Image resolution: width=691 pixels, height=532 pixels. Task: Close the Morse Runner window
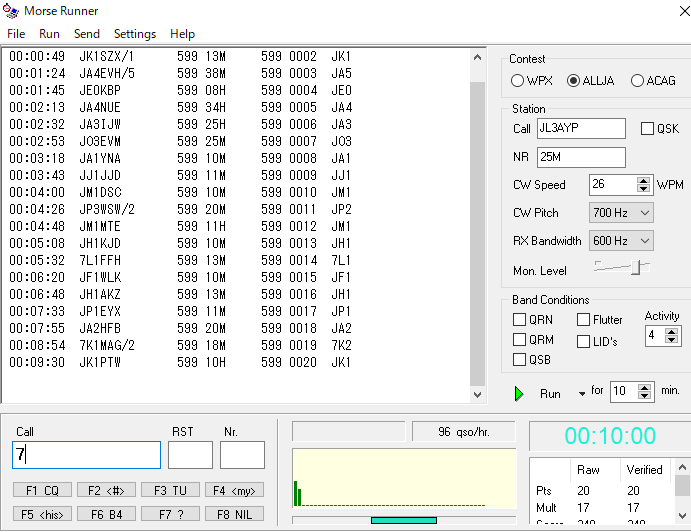point(684,11)
